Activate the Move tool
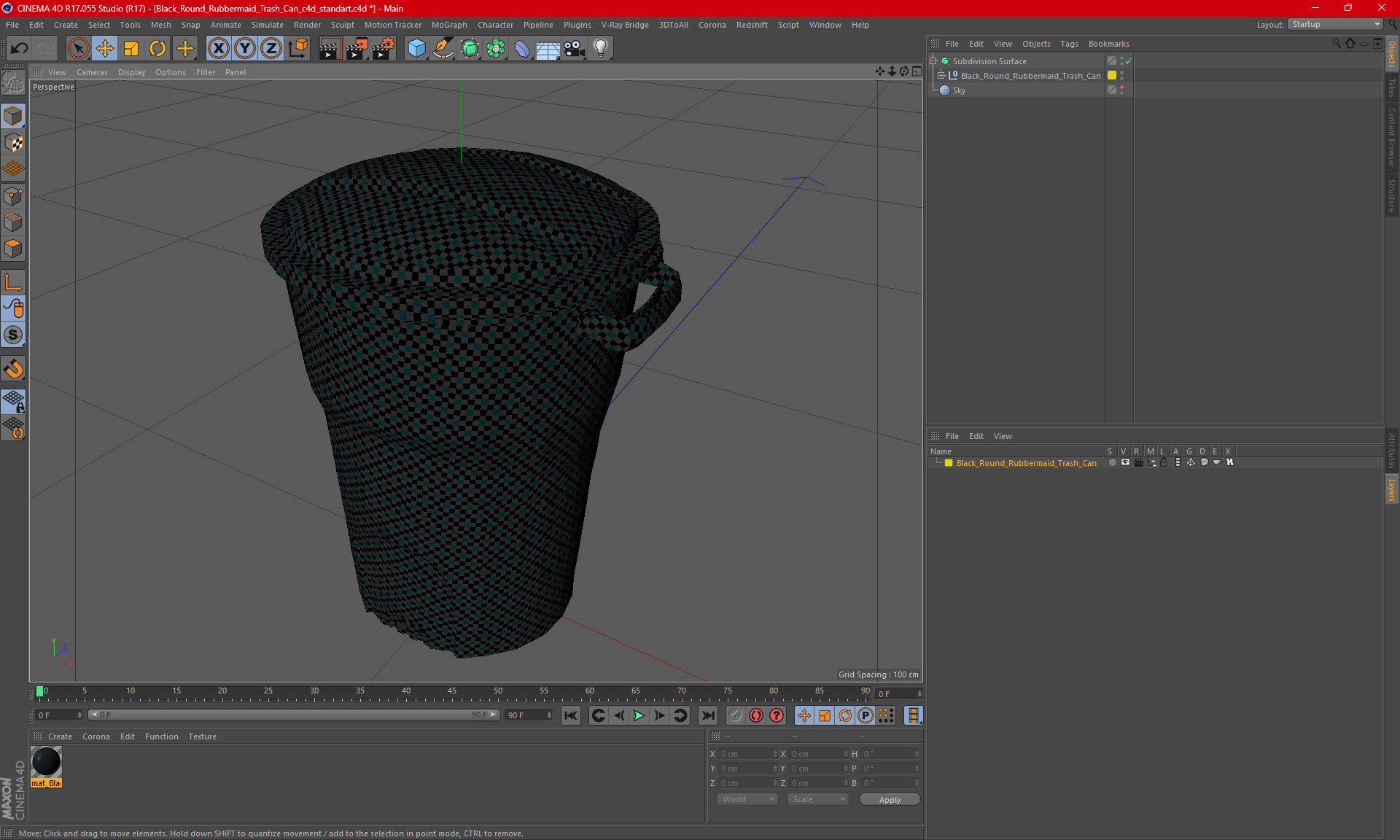1400x840 pixels. (105, 49)
